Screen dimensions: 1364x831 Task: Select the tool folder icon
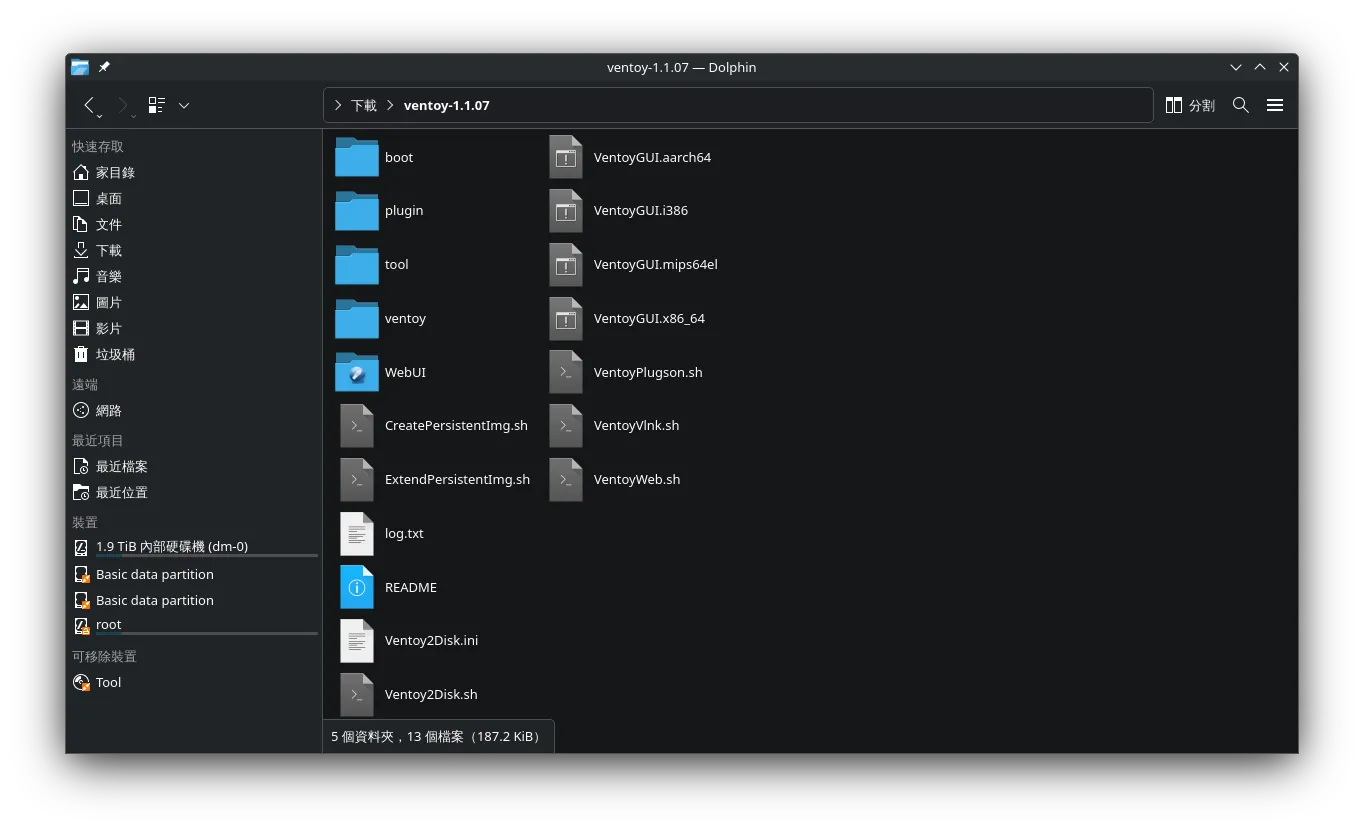[357, 265]
